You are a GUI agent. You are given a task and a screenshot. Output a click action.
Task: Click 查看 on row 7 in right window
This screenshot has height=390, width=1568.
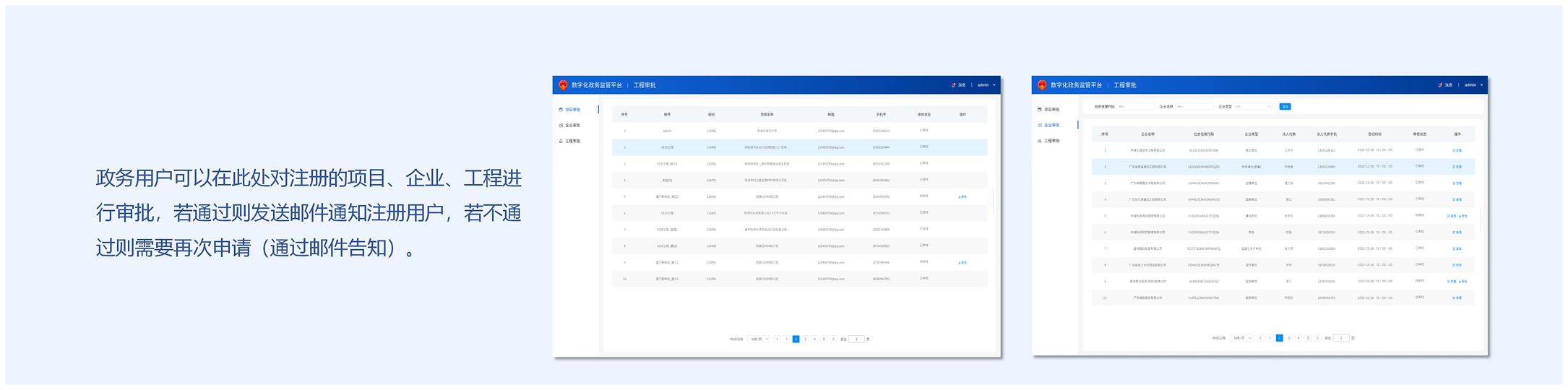point(1457,249)
